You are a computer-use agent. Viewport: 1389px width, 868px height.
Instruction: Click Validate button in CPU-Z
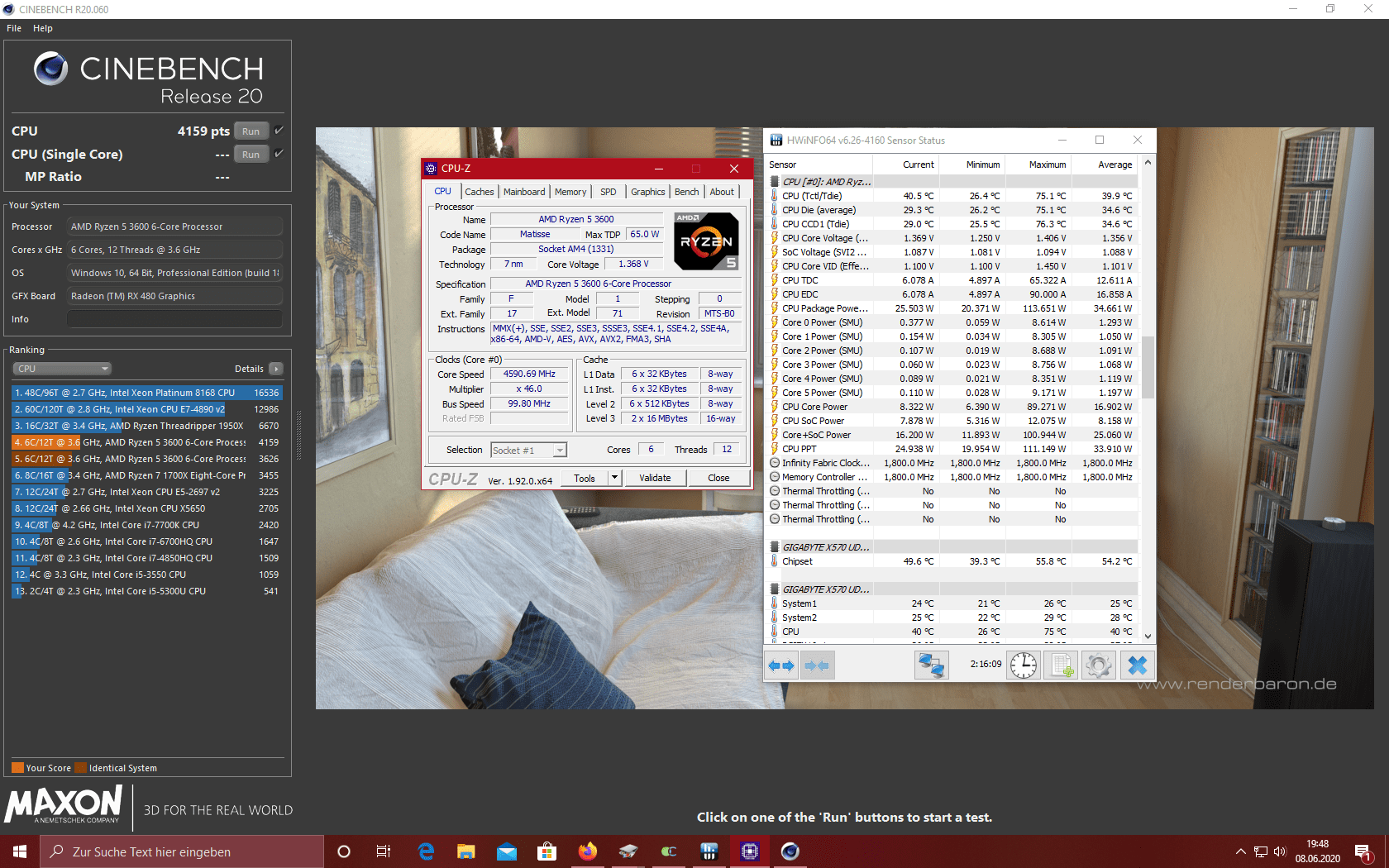coord(655,478)
